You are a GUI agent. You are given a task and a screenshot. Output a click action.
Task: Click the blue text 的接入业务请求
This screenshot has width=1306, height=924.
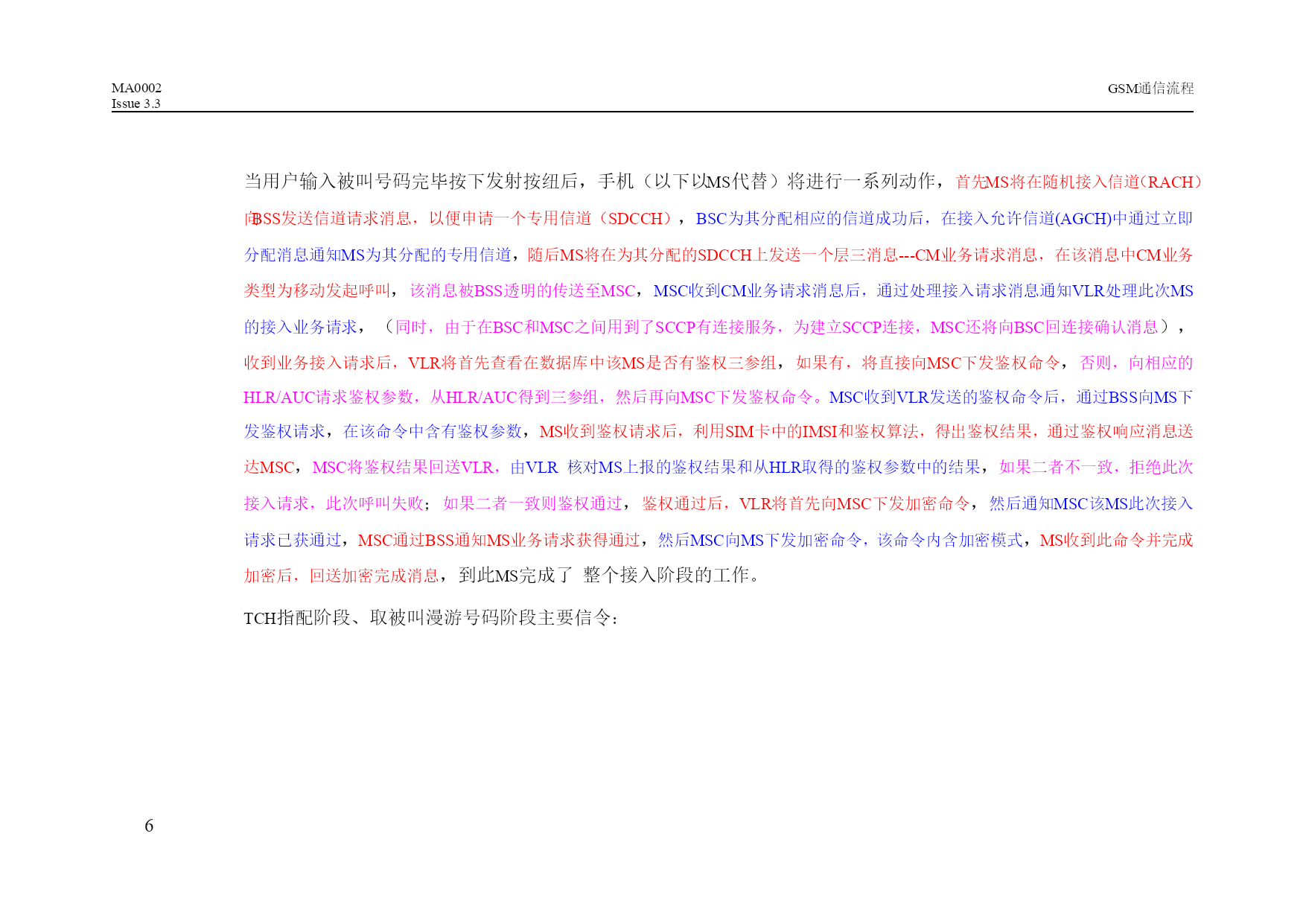pos(301,327)
